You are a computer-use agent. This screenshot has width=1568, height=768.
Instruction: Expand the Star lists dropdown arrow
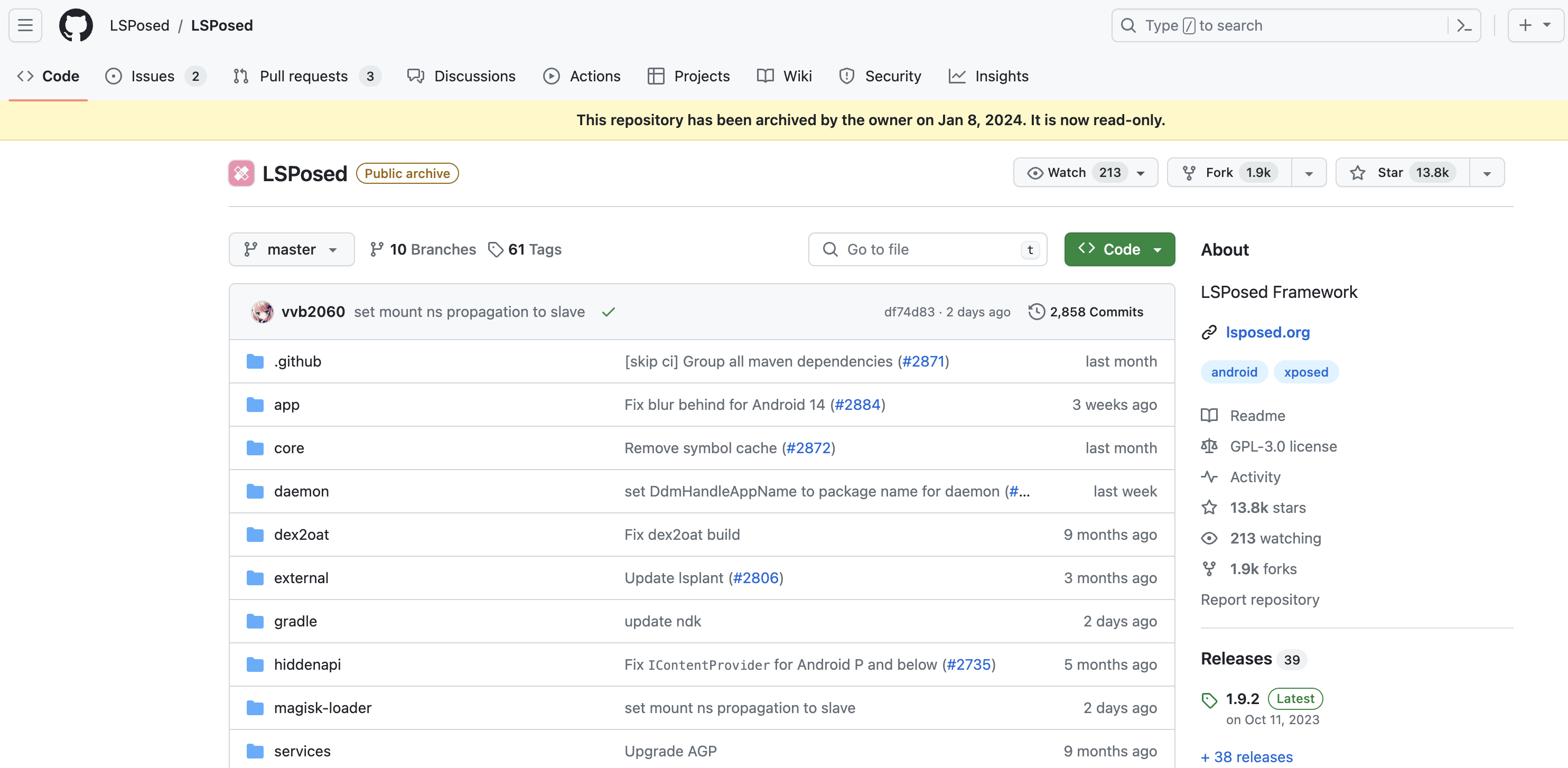pos(1487,173)
